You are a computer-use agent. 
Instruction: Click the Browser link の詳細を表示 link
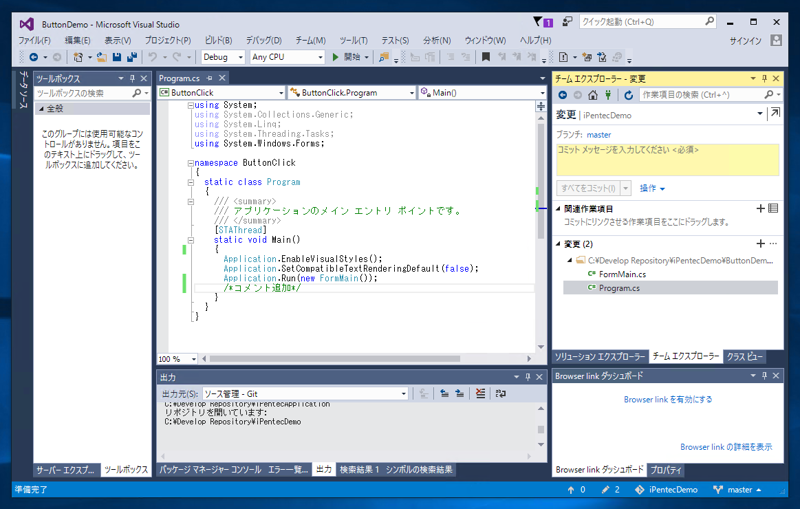(x=726, y=447)
